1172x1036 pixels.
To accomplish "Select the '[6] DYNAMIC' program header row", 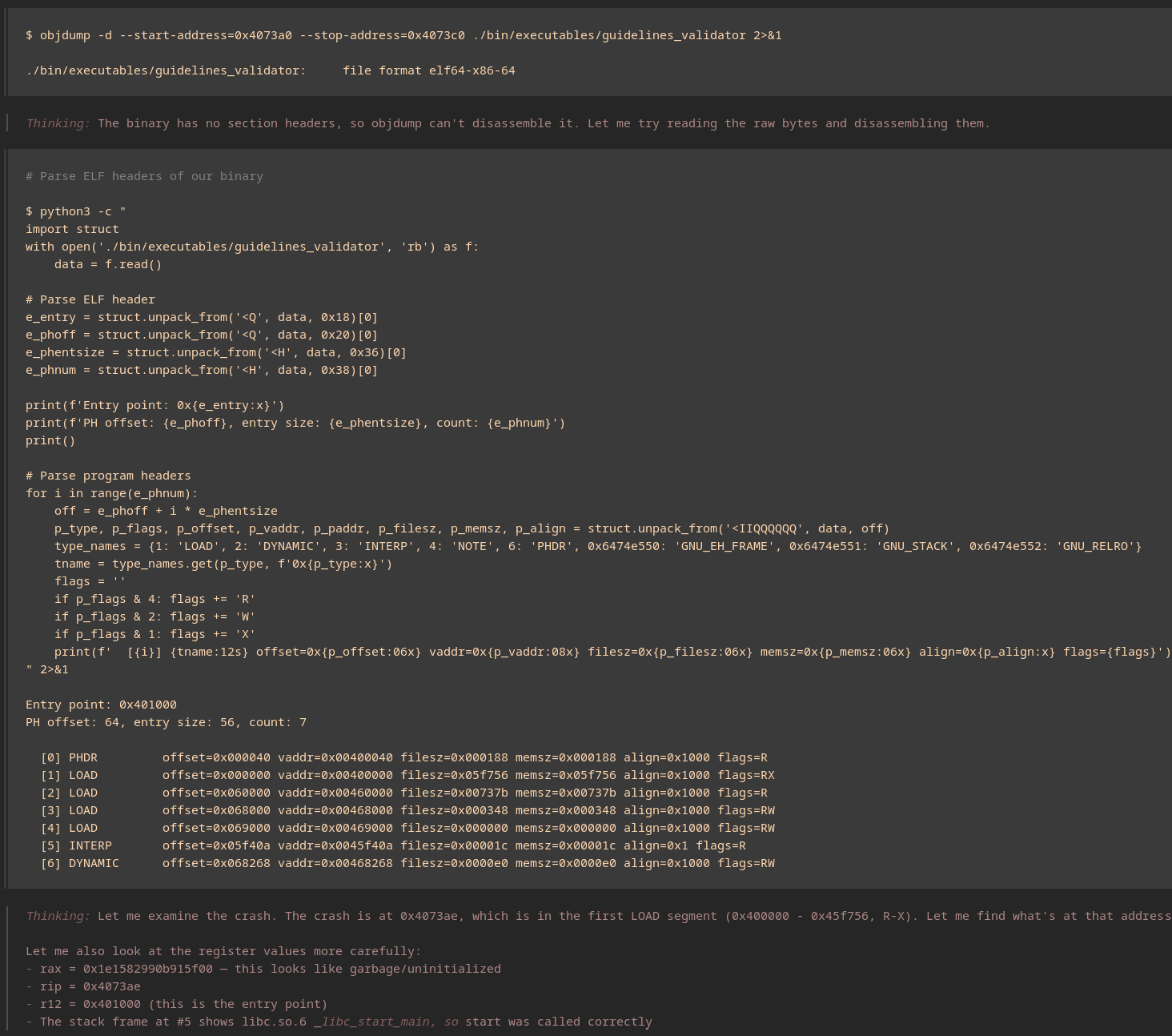I will 407,863.
